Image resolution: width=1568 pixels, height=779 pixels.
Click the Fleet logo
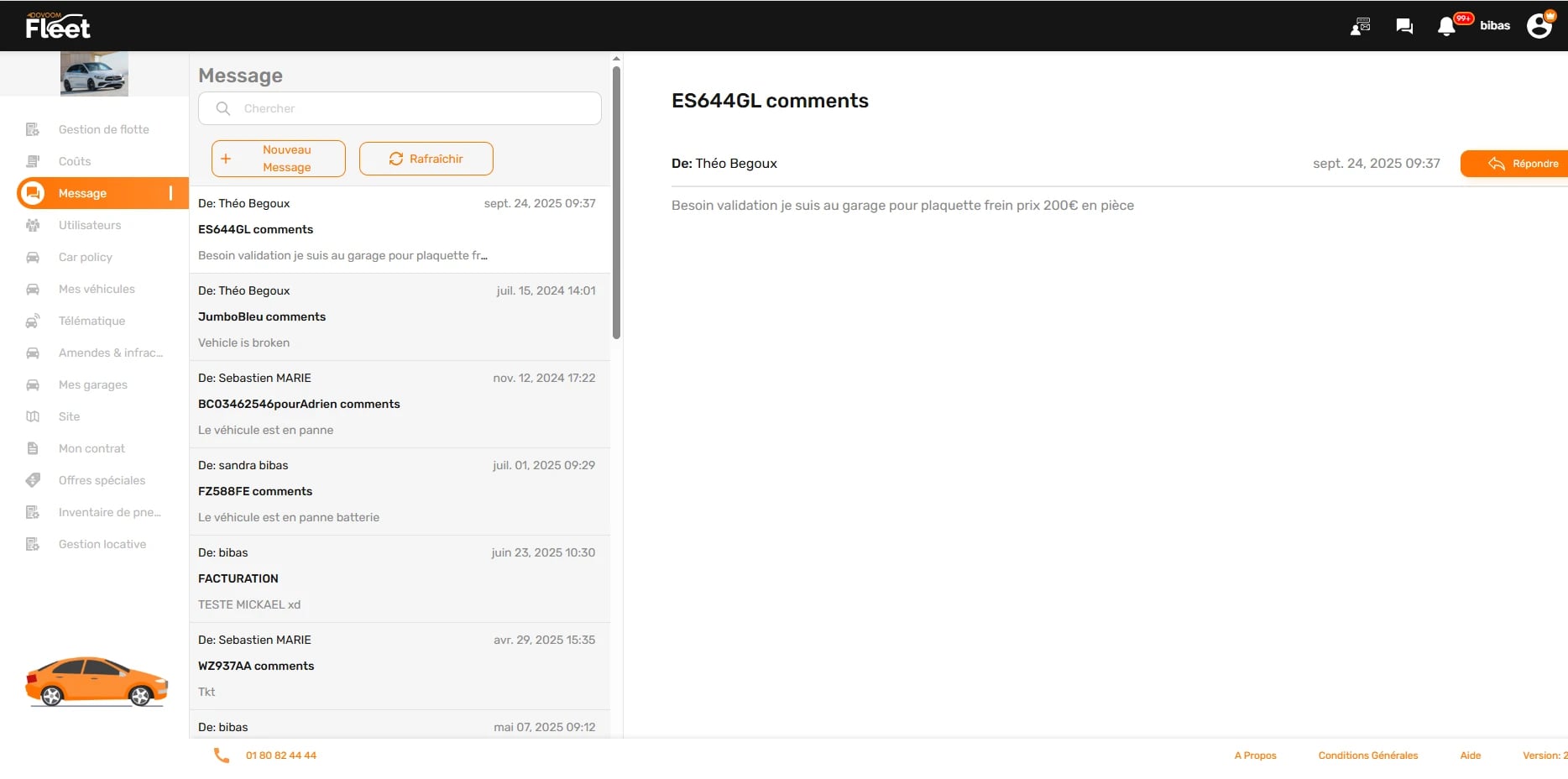click(58, 25)
